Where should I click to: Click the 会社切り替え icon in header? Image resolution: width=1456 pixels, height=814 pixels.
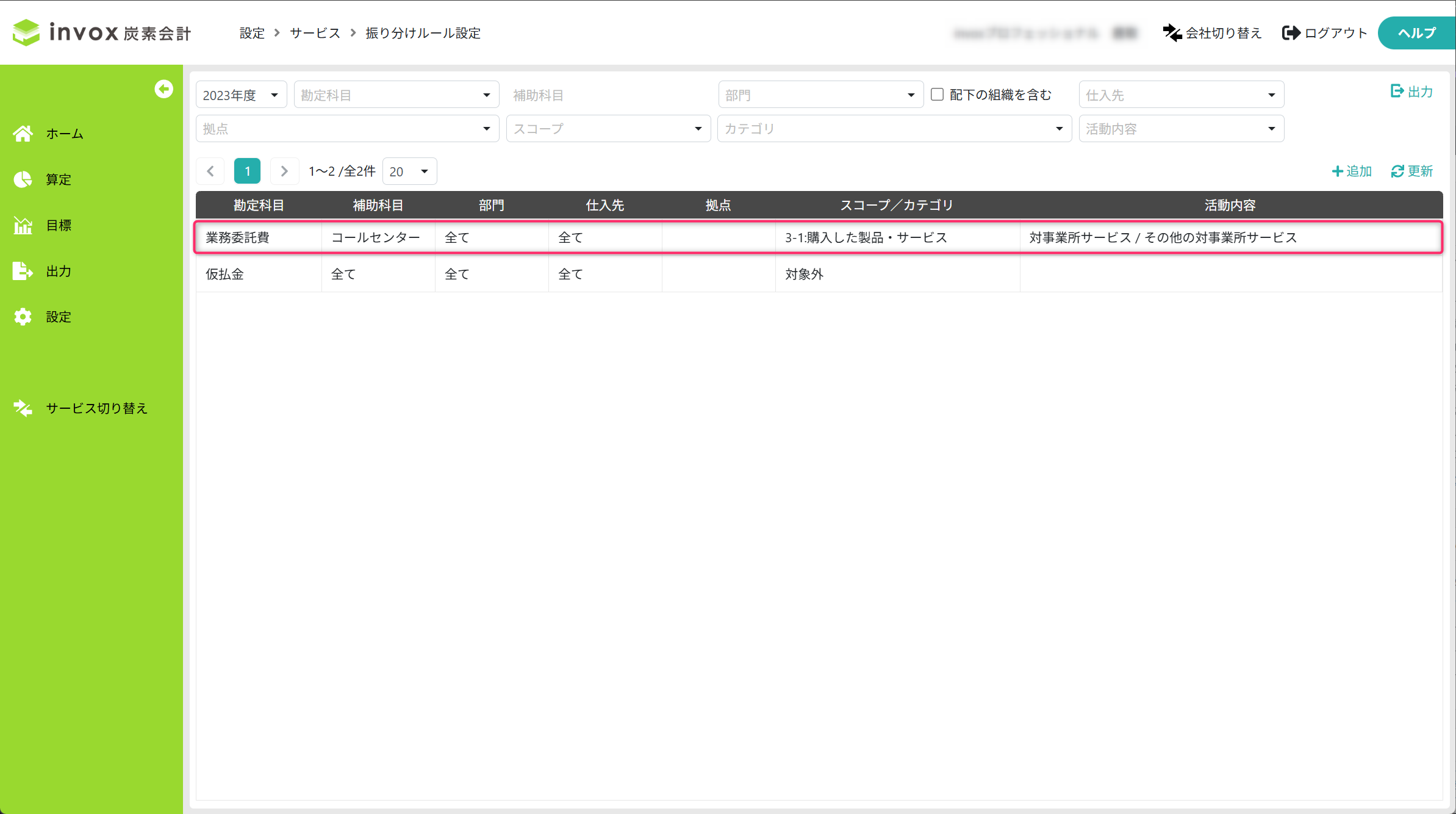click(x=1172, y=33)
